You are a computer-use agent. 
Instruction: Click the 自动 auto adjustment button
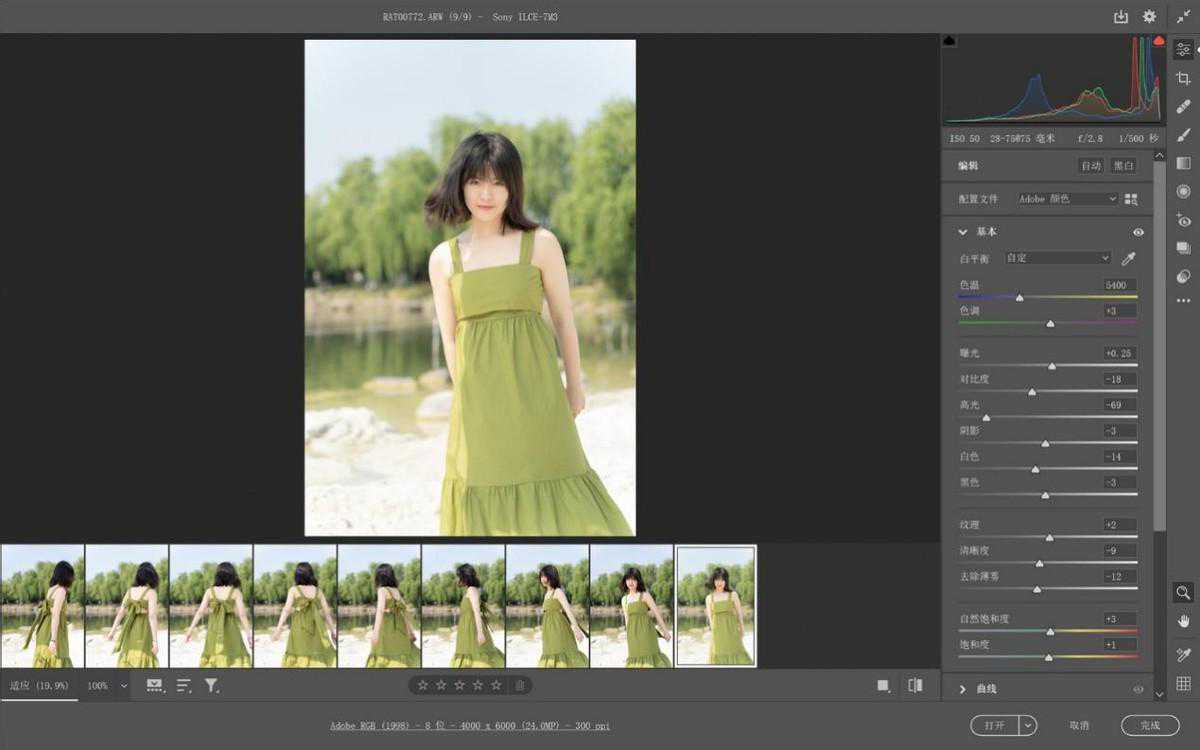(x=1090, y=166)
